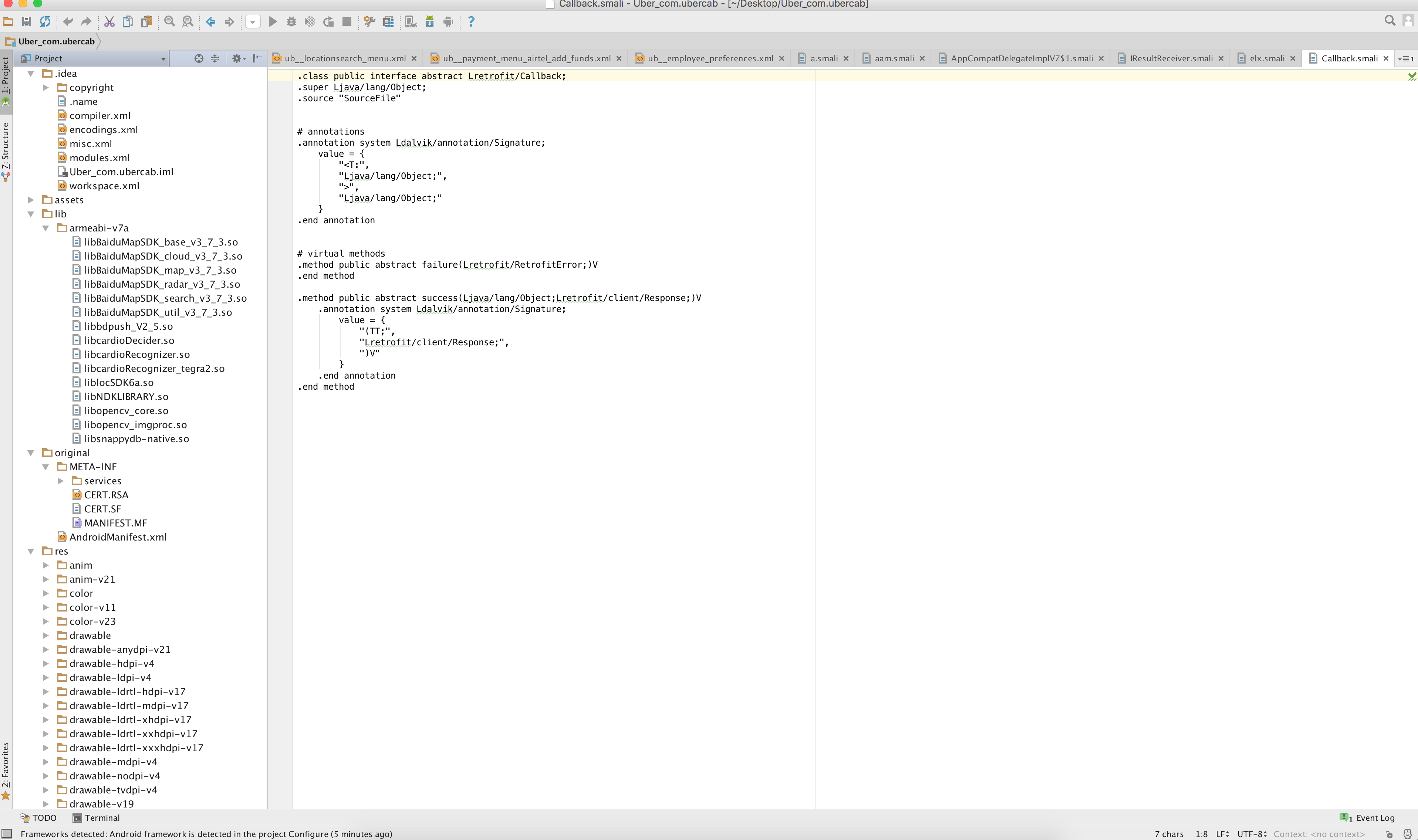
Task: Open the Terminal tool window
Action: (96, 818)
